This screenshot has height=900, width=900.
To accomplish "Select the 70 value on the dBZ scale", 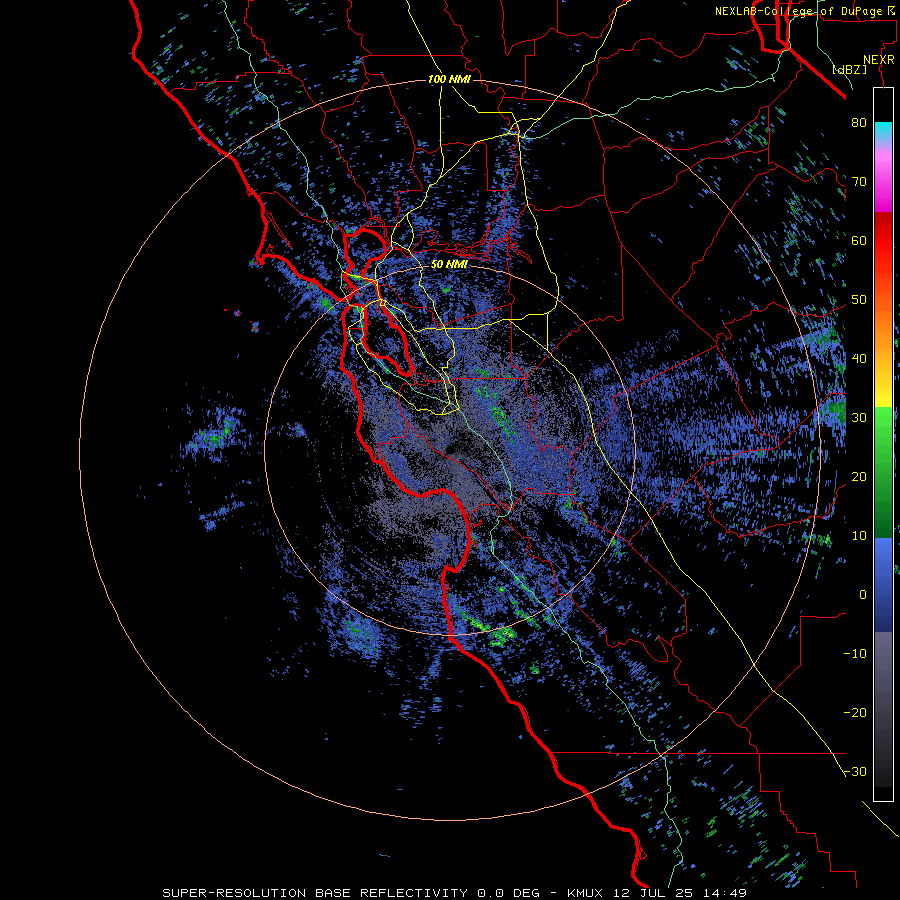I will pos(859,181).
